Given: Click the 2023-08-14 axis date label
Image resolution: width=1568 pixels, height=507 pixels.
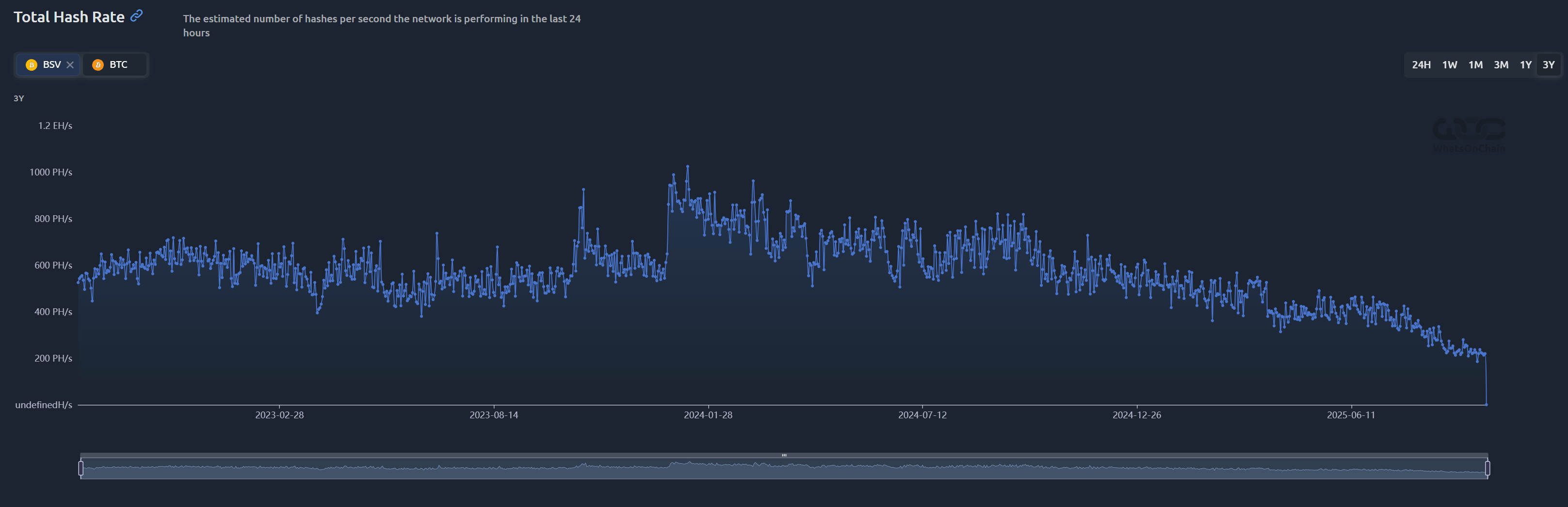Looking at the screenshot, I should pyautogui.click(x=494, y=415).
